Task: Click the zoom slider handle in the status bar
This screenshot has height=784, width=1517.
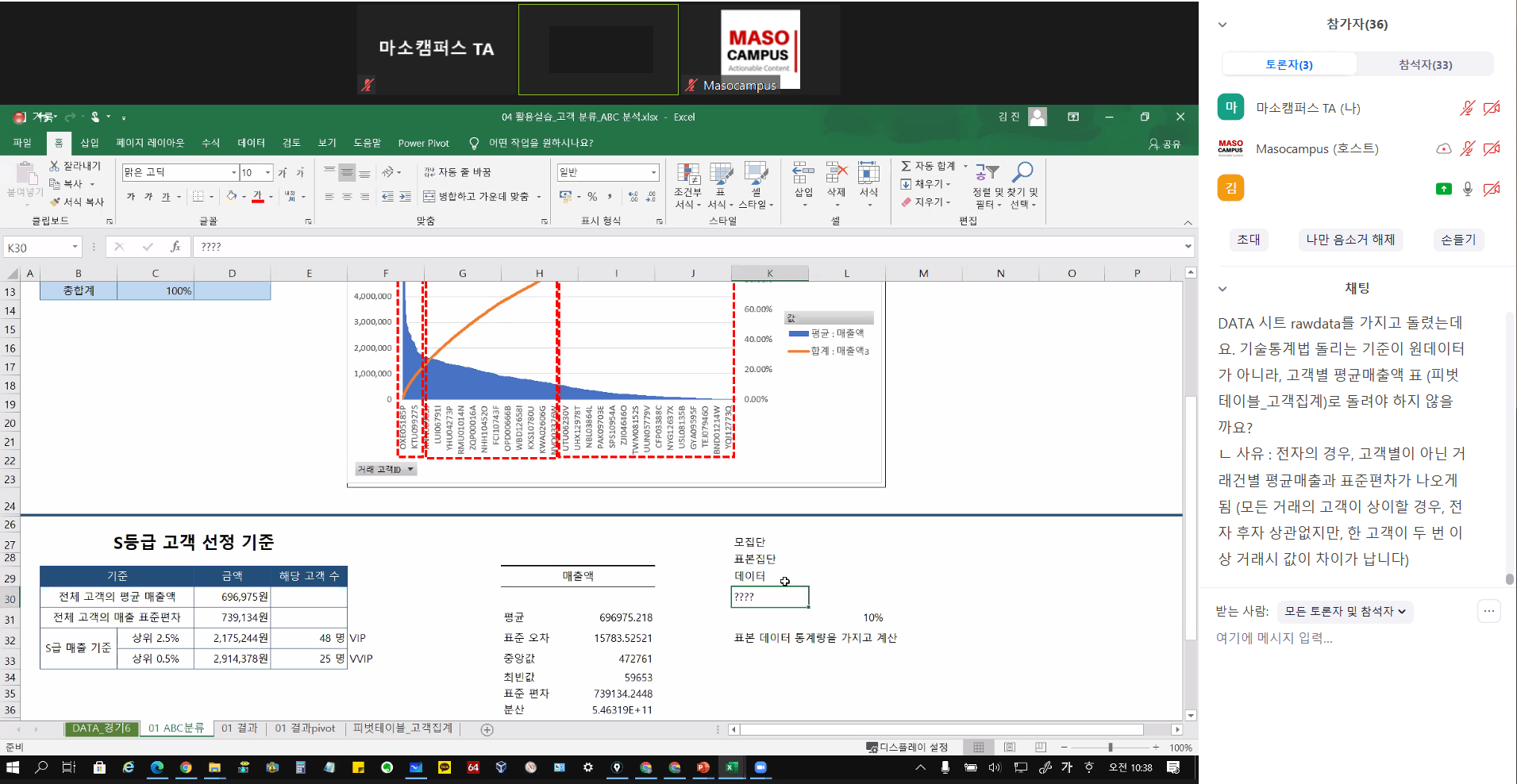Action: (1111, 747)
